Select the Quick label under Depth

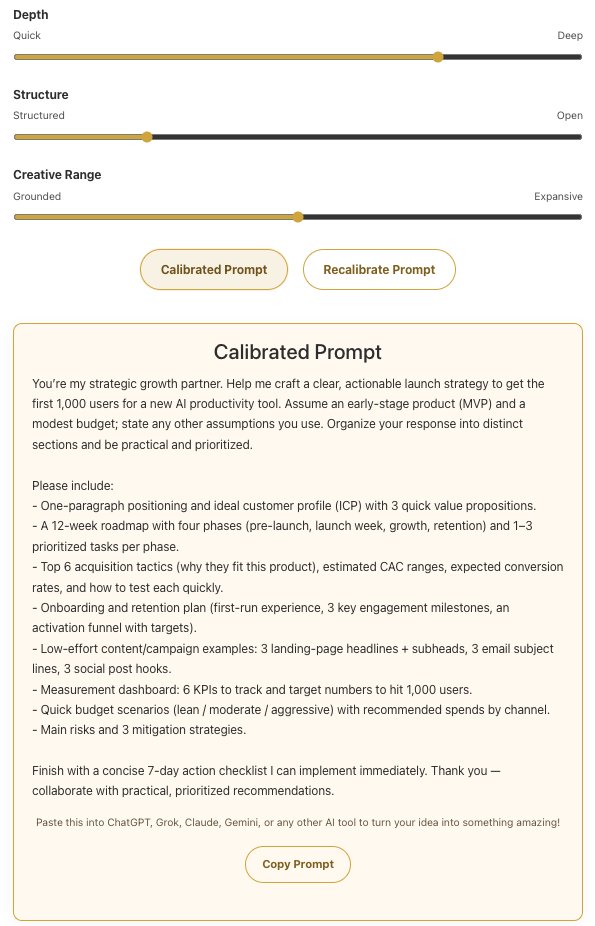tap(26, 35)
